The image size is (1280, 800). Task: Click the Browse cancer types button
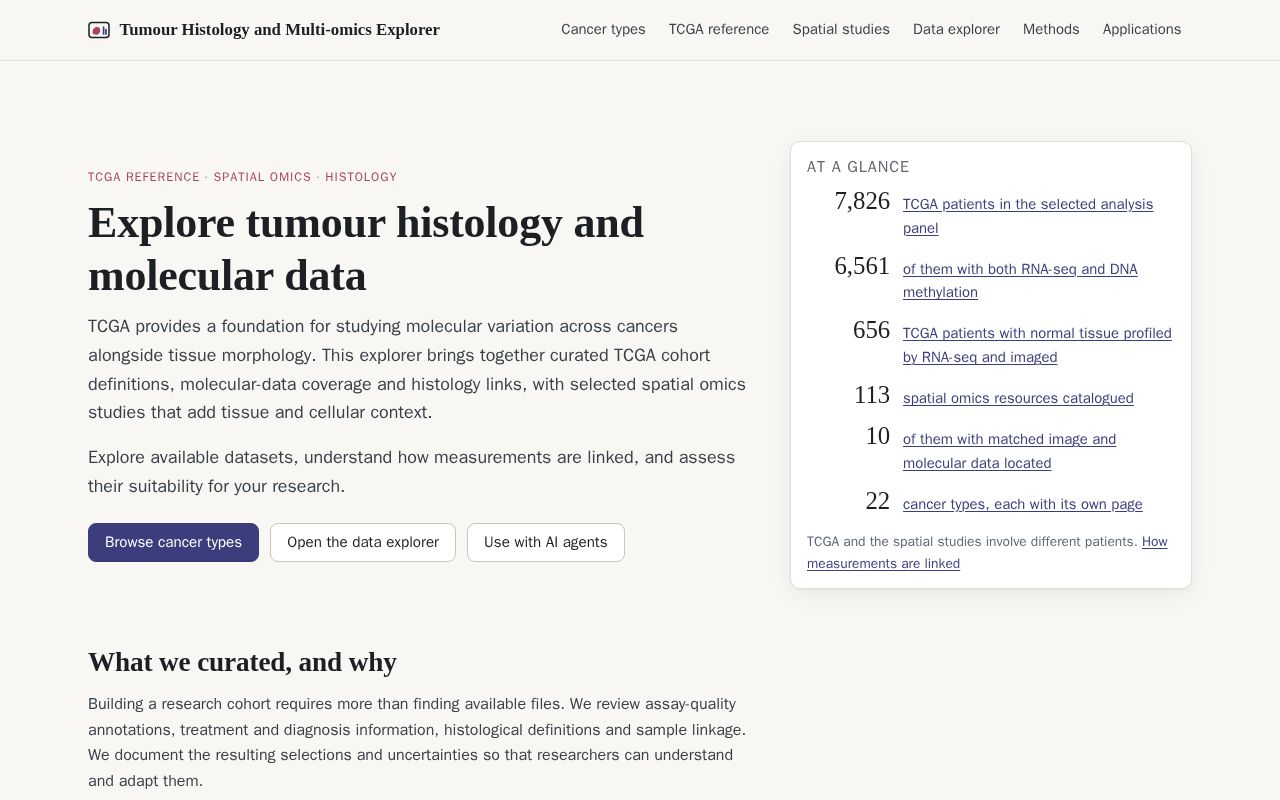[x=173, y=542]
